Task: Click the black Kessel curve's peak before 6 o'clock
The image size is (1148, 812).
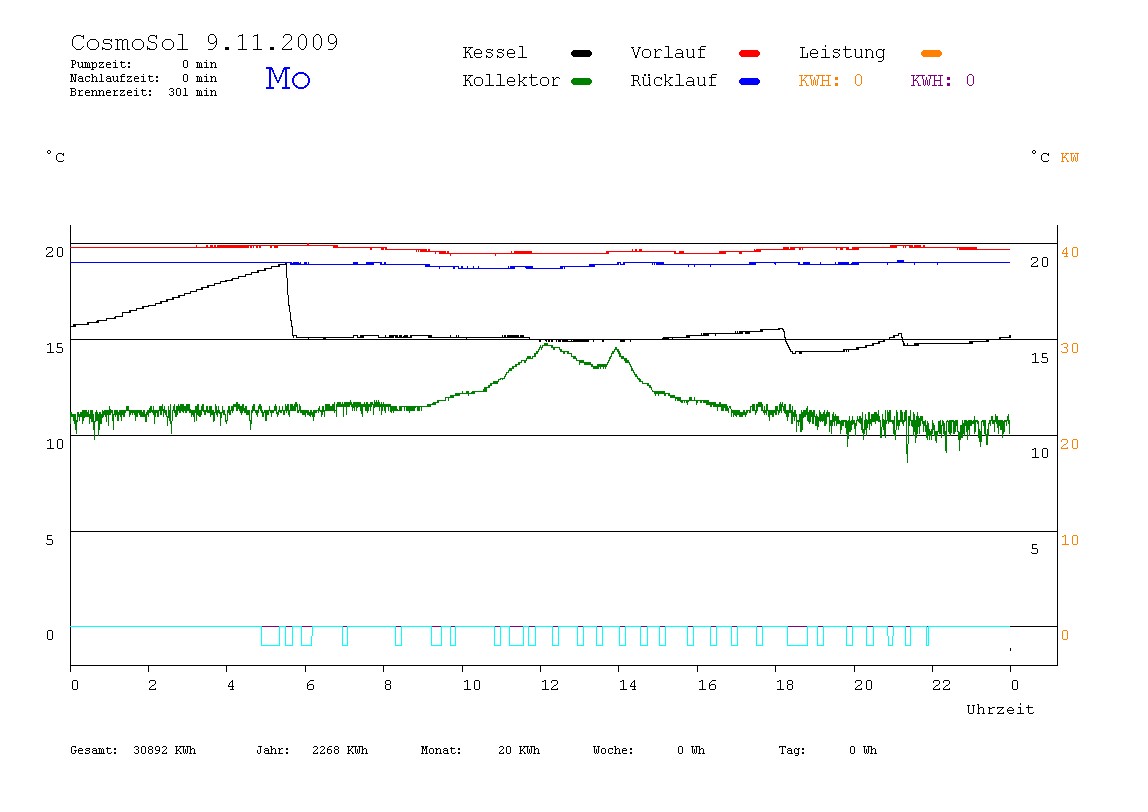Action: pyautogui.click(x=285, y=264)
